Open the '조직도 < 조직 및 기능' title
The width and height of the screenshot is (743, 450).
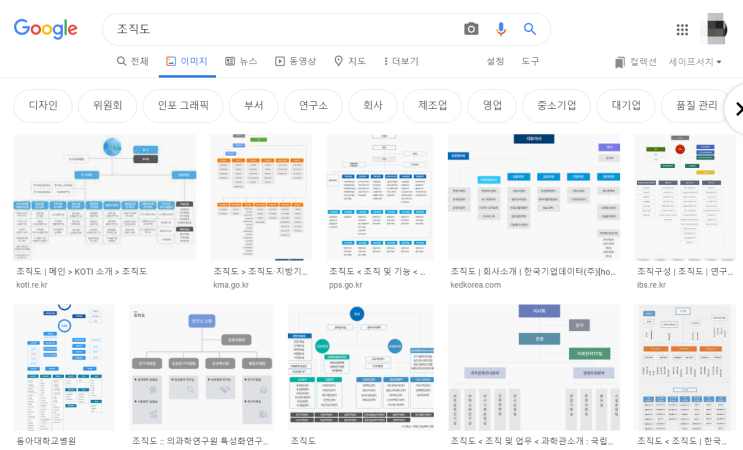pos(377,271)
